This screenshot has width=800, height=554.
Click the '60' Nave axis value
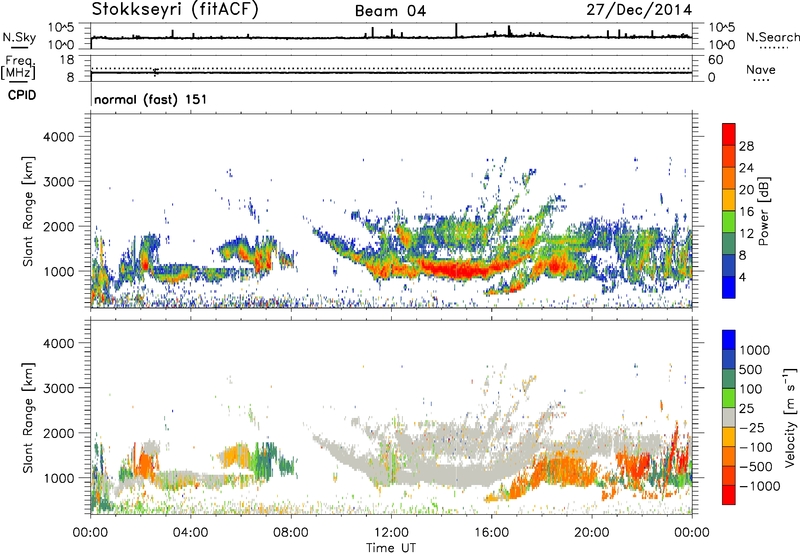[715, 60]
